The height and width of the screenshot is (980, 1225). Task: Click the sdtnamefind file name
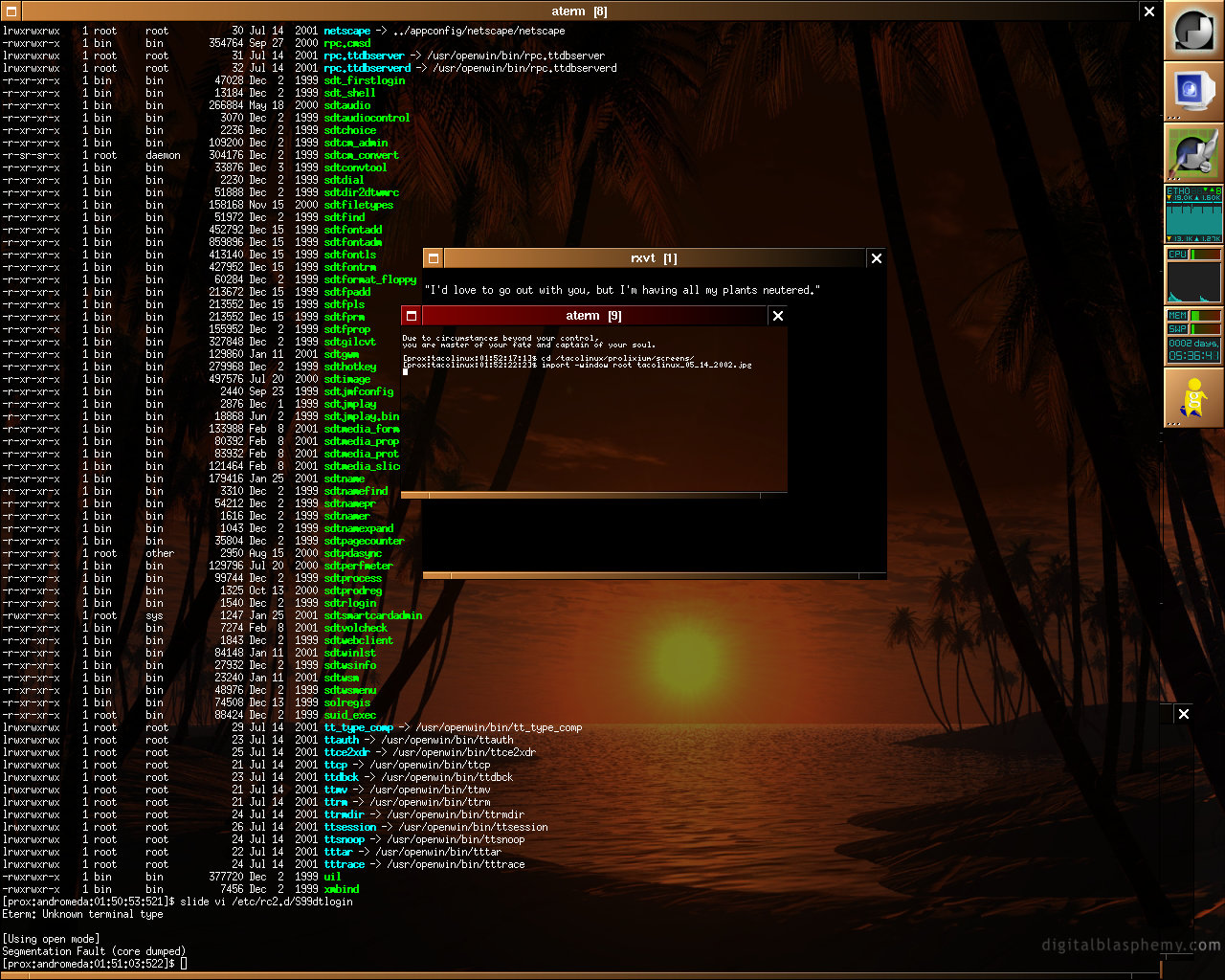click(x=356, y=491)
